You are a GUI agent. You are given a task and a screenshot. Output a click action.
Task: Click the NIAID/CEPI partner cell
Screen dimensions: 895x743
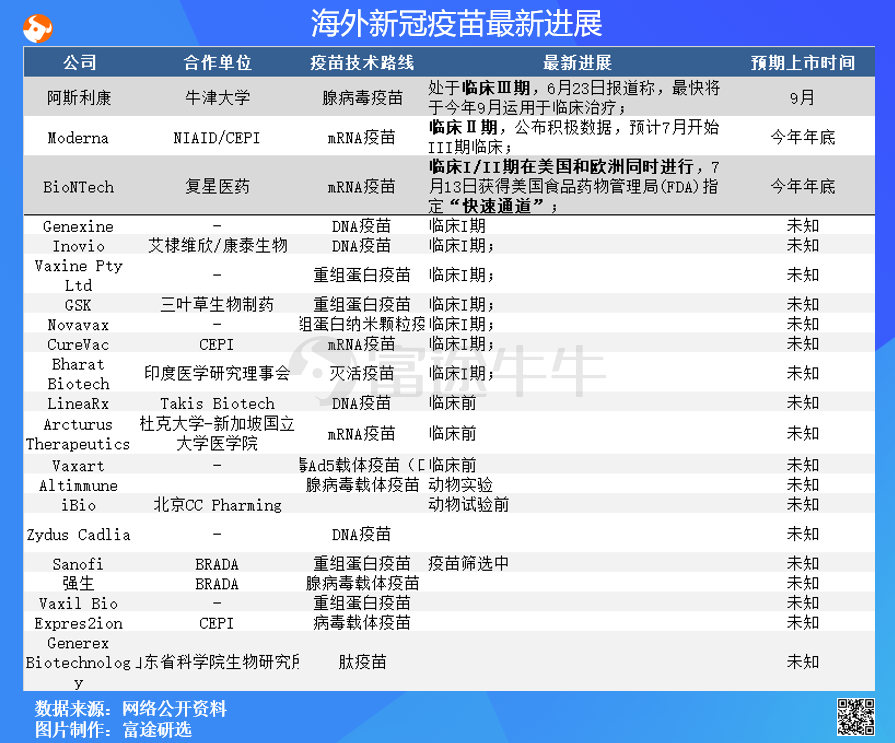point(217,138)
